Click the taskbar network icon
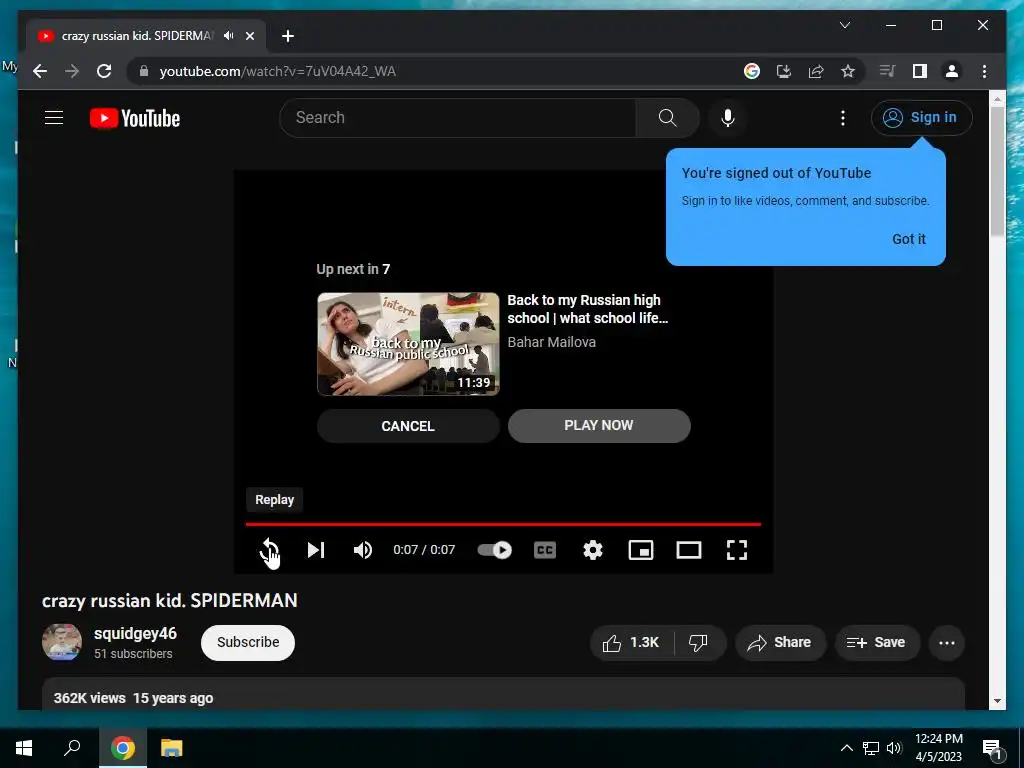This screenshot has width=1024, height=768. point(871,748)
